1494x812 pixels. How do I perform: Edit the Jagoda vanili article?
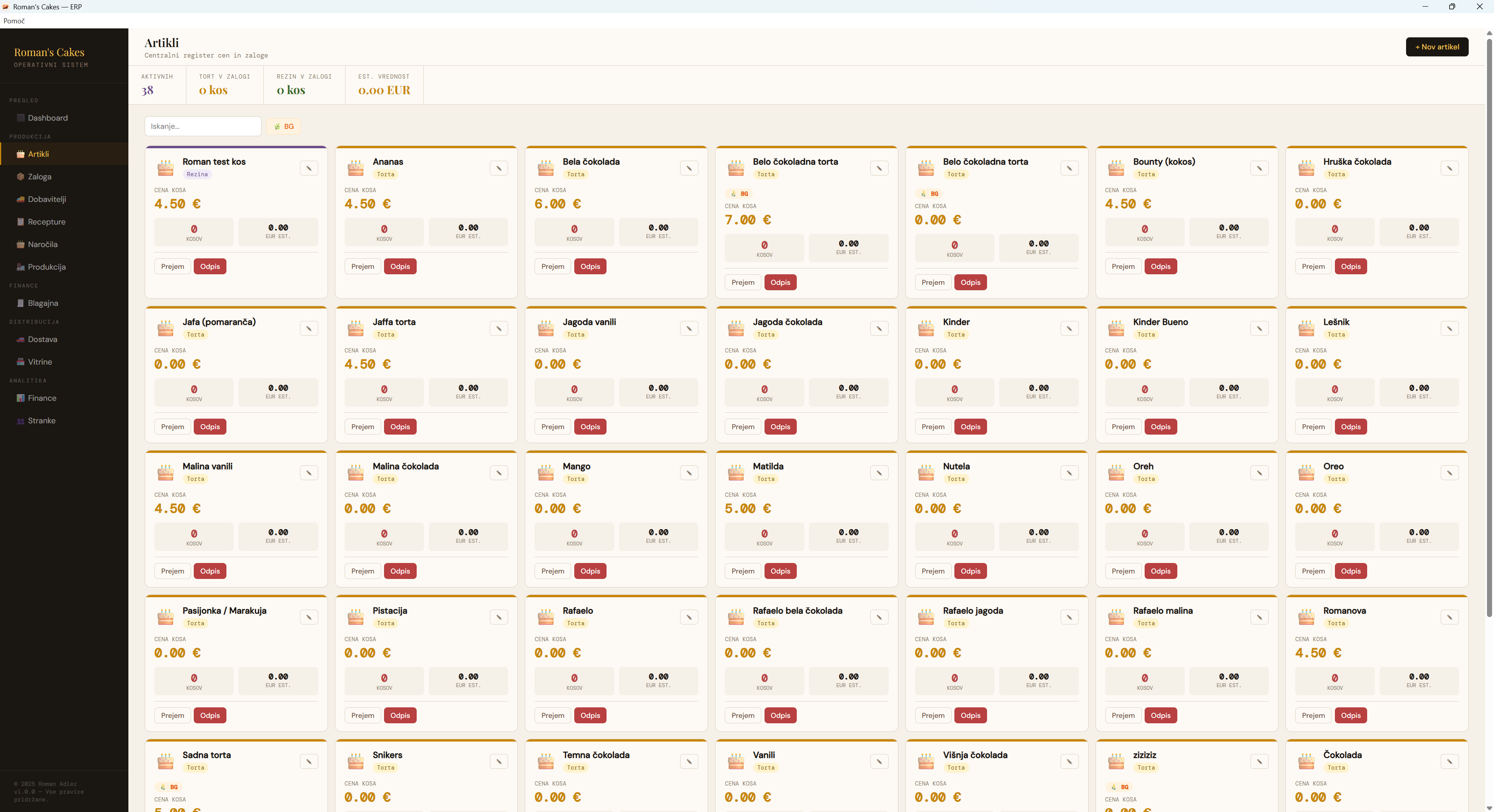689,328
